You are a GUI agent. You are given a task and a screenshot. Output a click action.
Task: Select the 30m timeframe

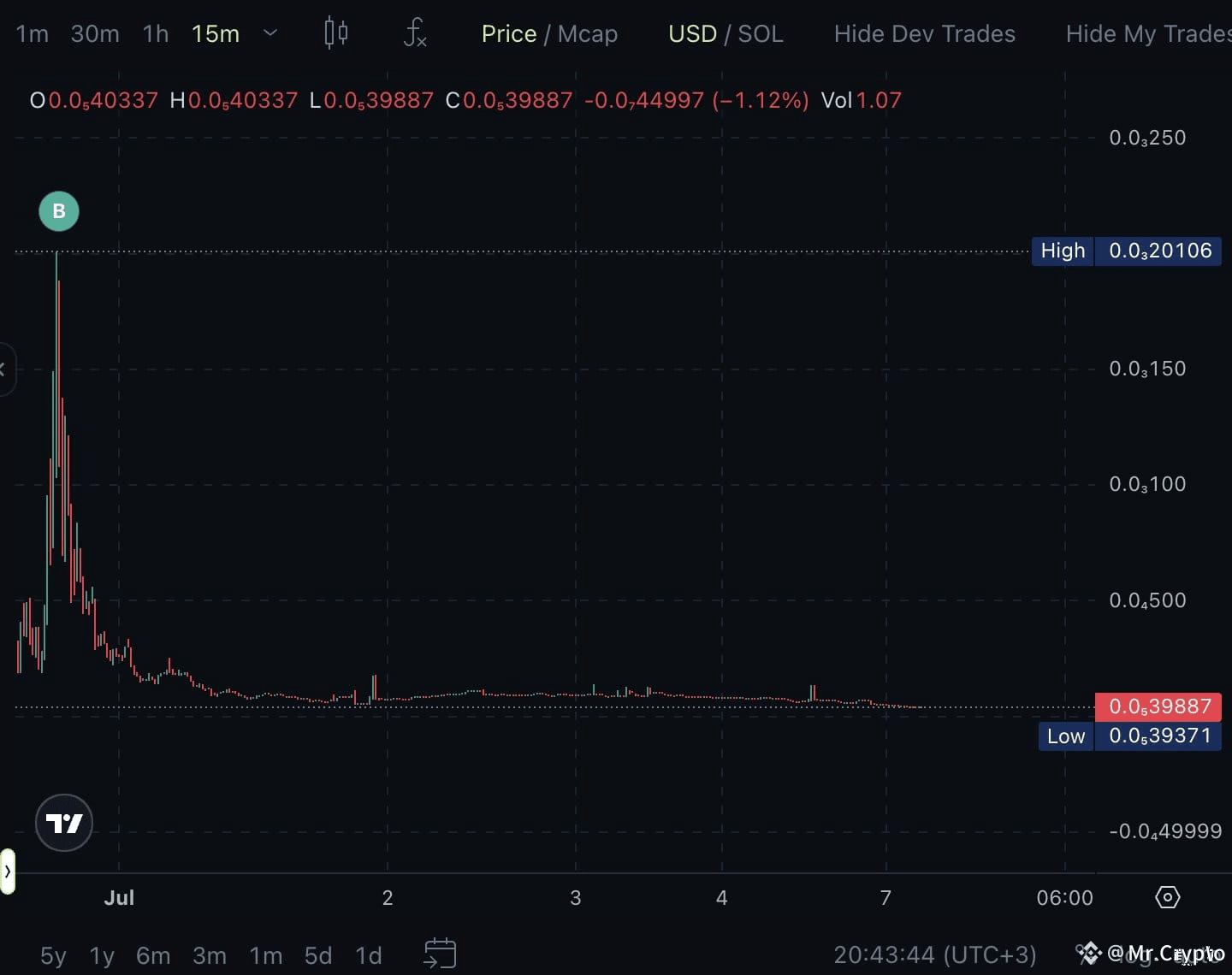[95, 33]
